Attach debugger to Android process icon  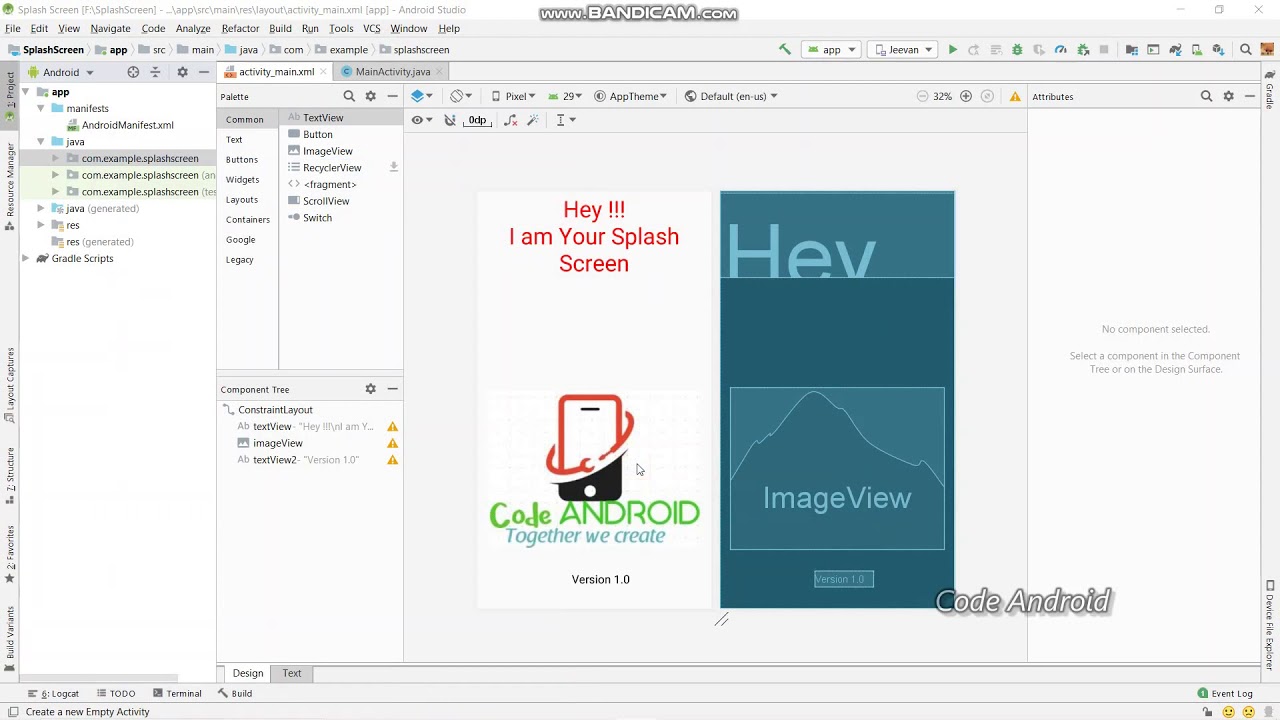pyautogui.click(x=1083, y=49)
